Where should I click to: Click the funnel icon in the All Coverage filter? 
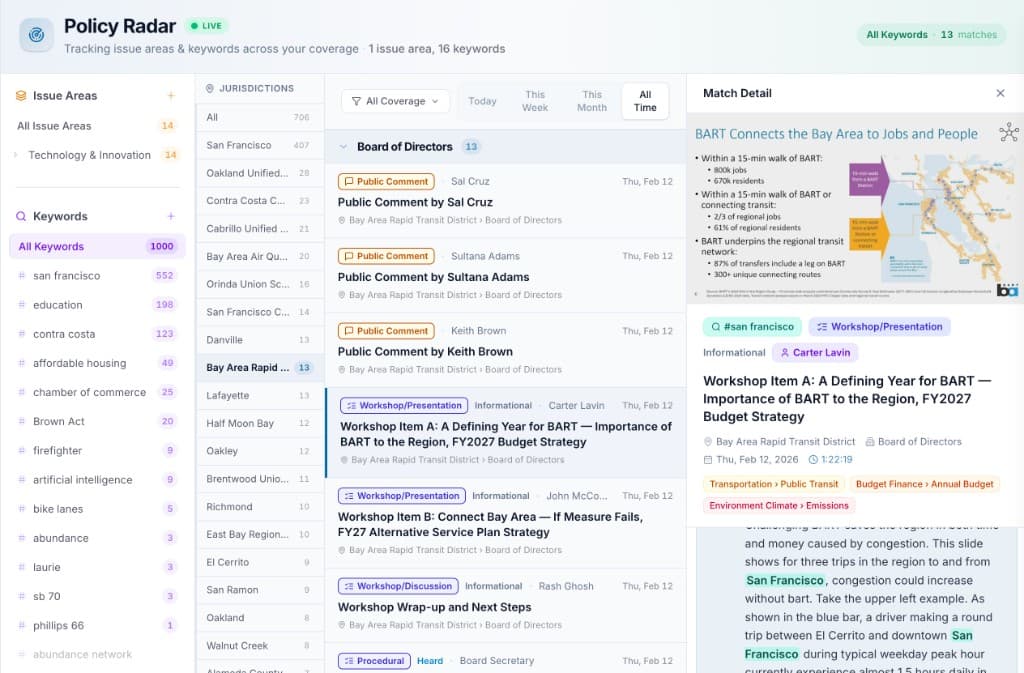pyautogui.click(x=359, y=101)
